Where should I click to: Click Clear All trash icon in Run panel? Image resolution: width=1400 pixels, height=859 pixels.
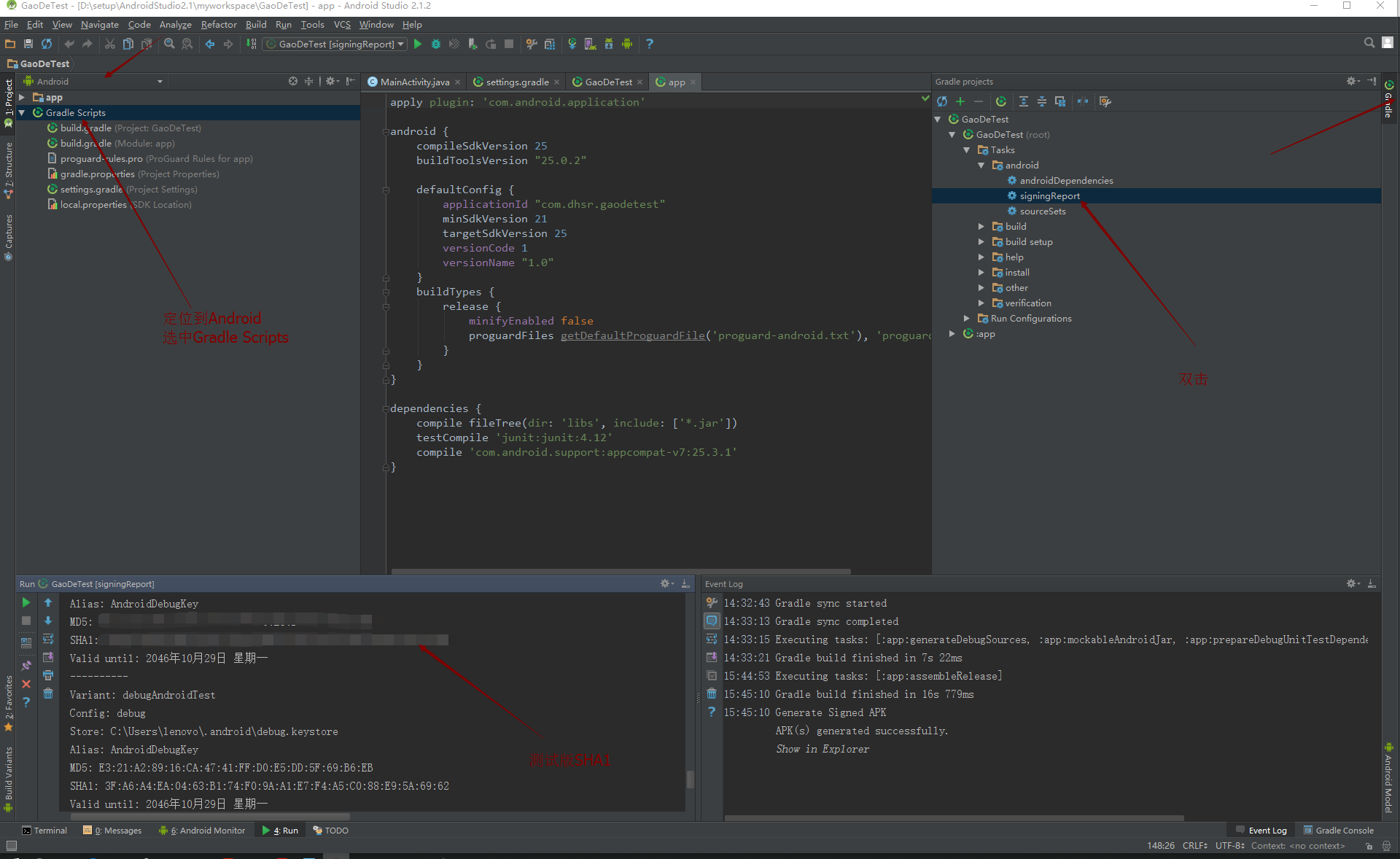48,693
